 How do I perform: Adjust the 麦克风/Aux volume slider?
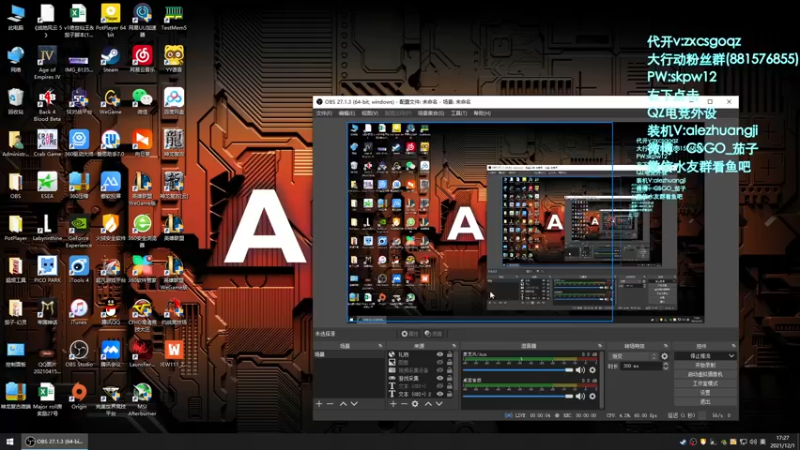[x=518, y=370]
